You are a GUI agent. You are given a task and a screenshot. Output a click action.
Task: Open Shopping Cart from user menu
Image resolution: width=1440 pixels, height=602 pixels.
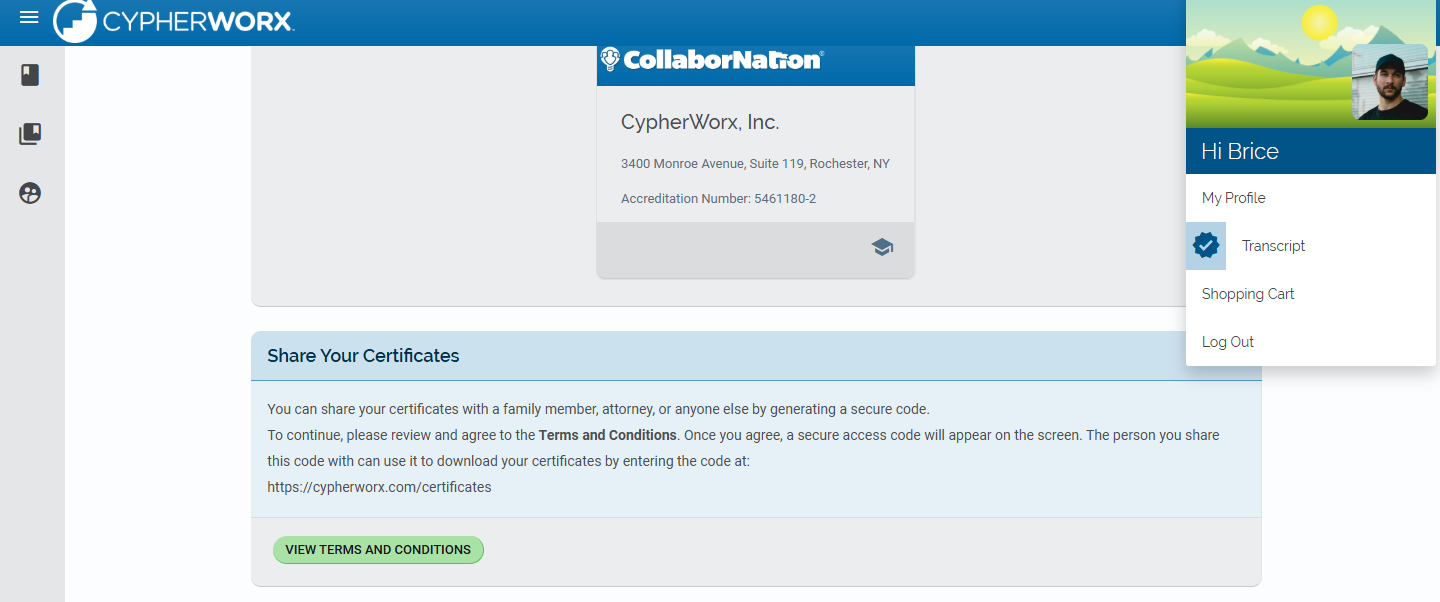[x=1311, y=294]
